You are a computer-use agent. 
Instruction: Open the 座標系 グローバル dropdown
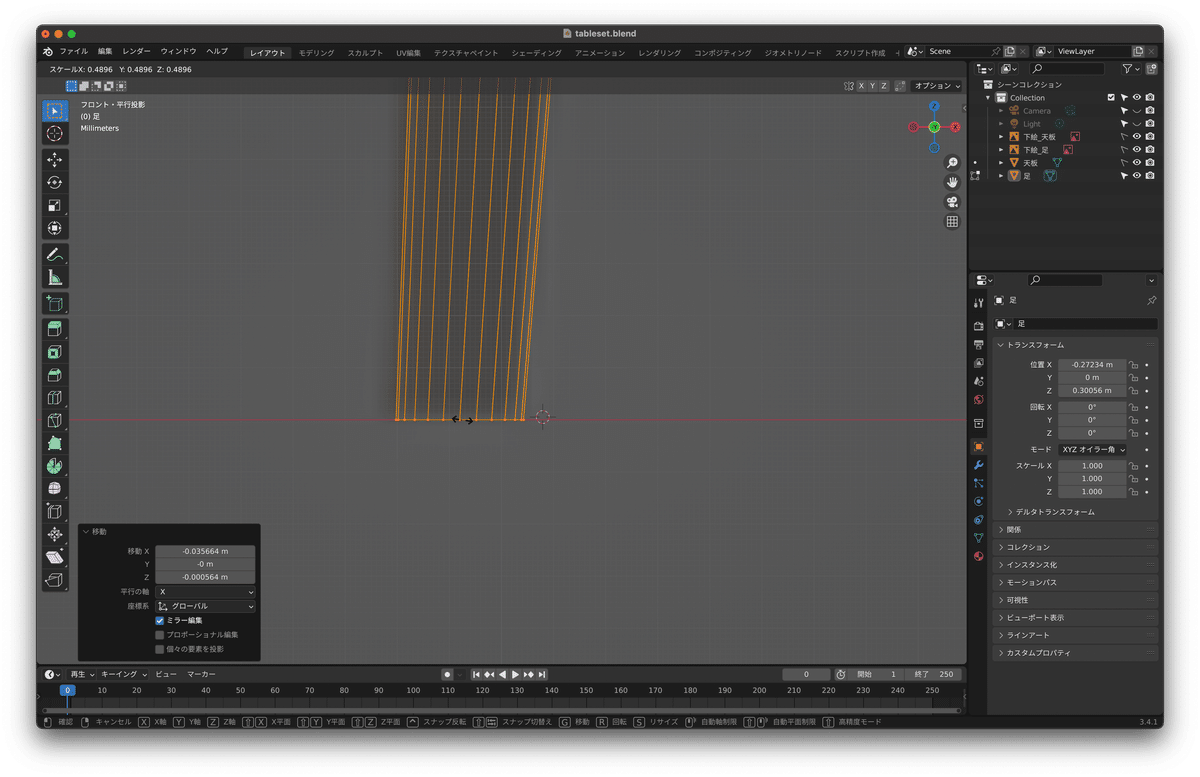(205, 606)
